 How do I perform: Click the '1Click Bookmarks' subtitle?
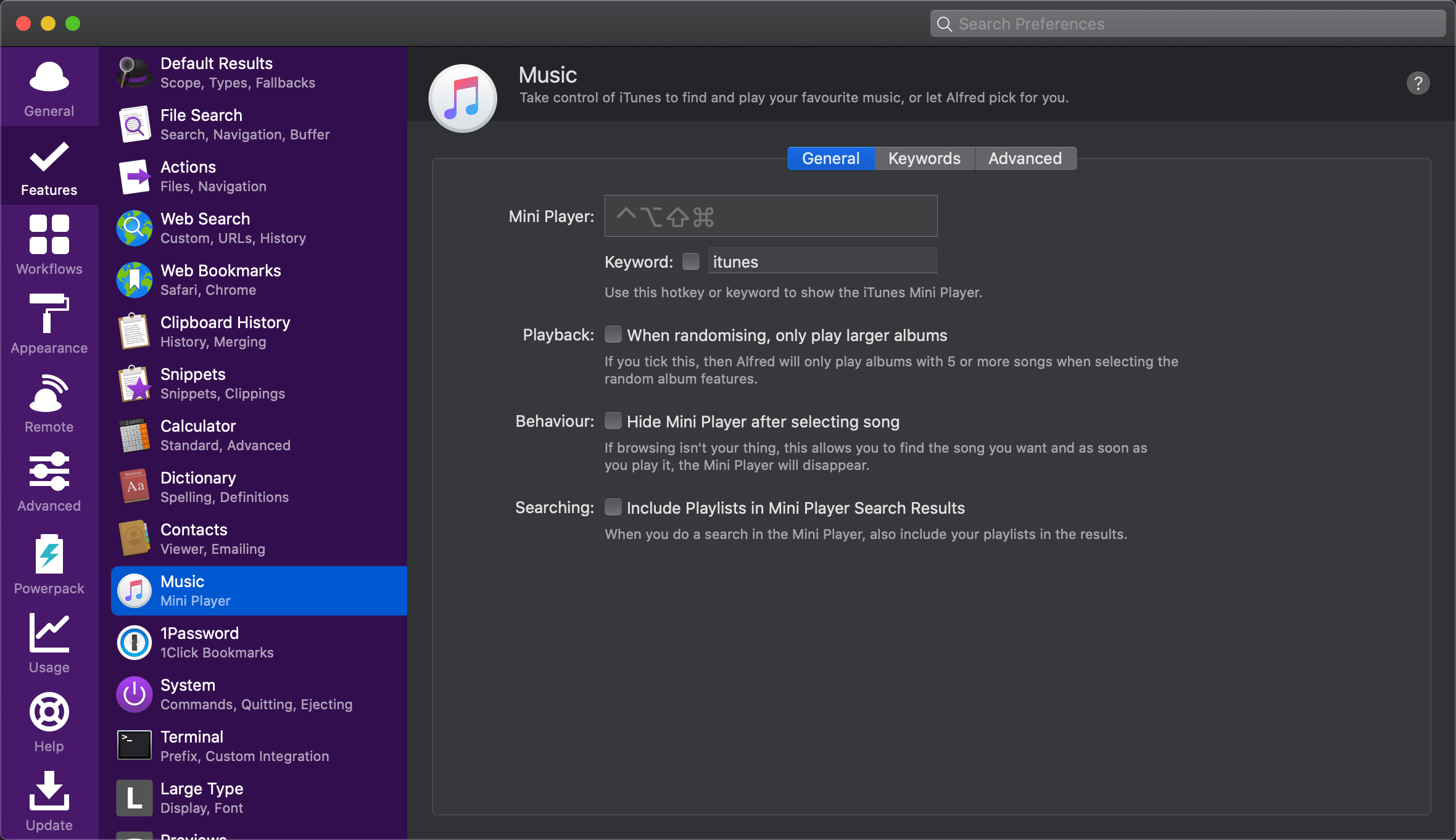pyautogui.click(x=217, y=653)
